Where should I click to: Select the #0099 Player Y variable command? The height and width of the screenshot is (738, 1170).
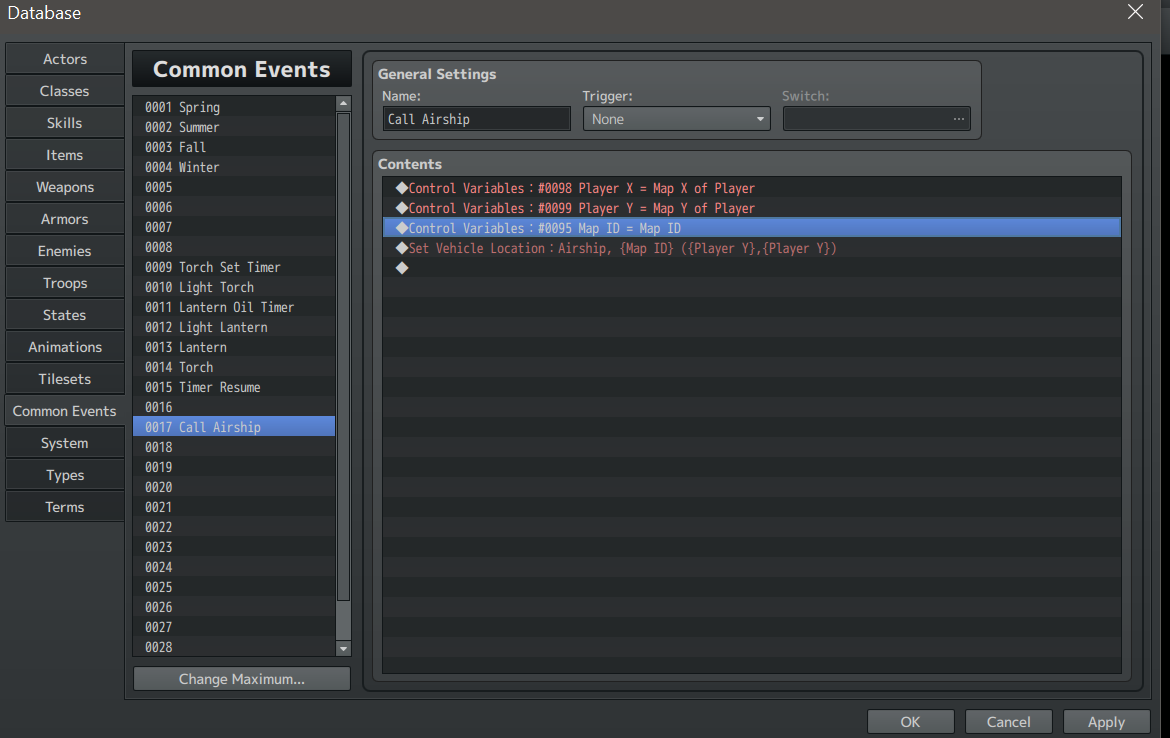(x=751, y=208)
